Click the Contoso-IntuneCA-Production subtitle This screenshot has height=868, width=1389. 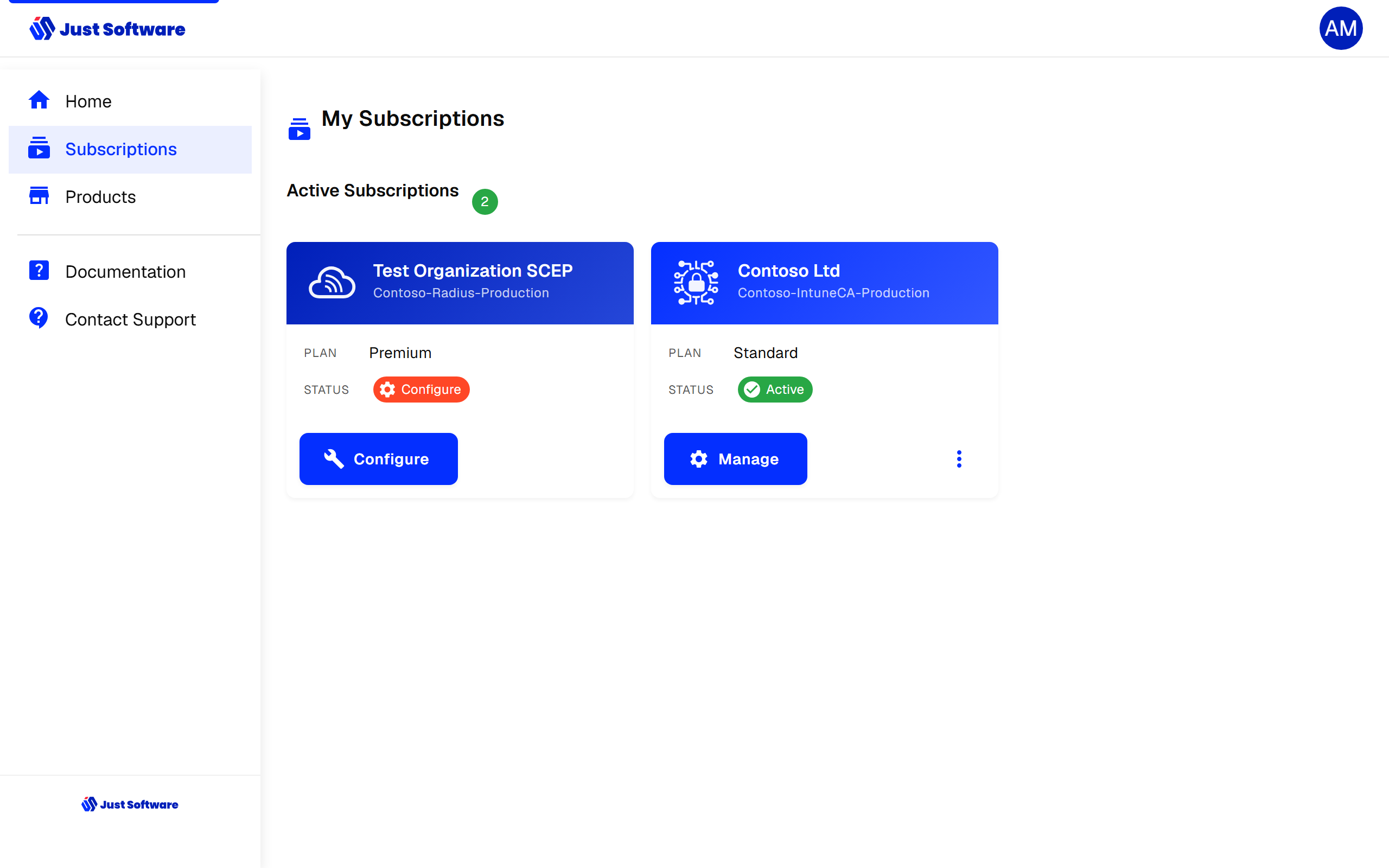tap(833, 293)
